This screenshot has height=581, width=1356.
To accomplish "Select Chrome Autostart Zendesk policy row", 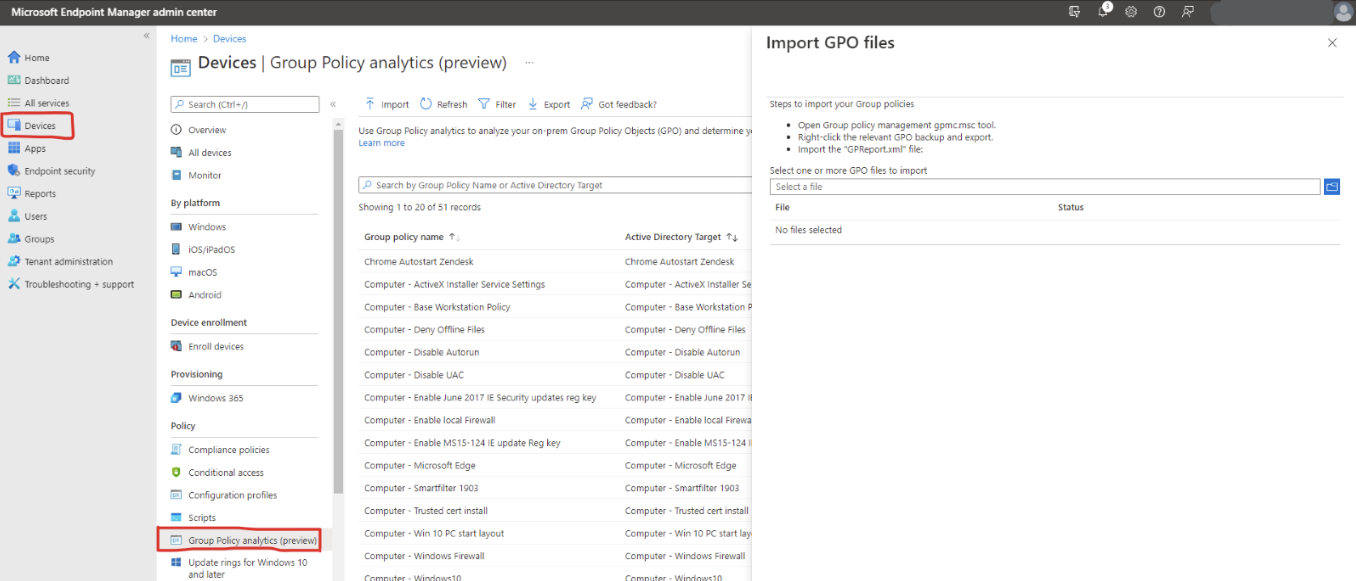I will (555, 262).
